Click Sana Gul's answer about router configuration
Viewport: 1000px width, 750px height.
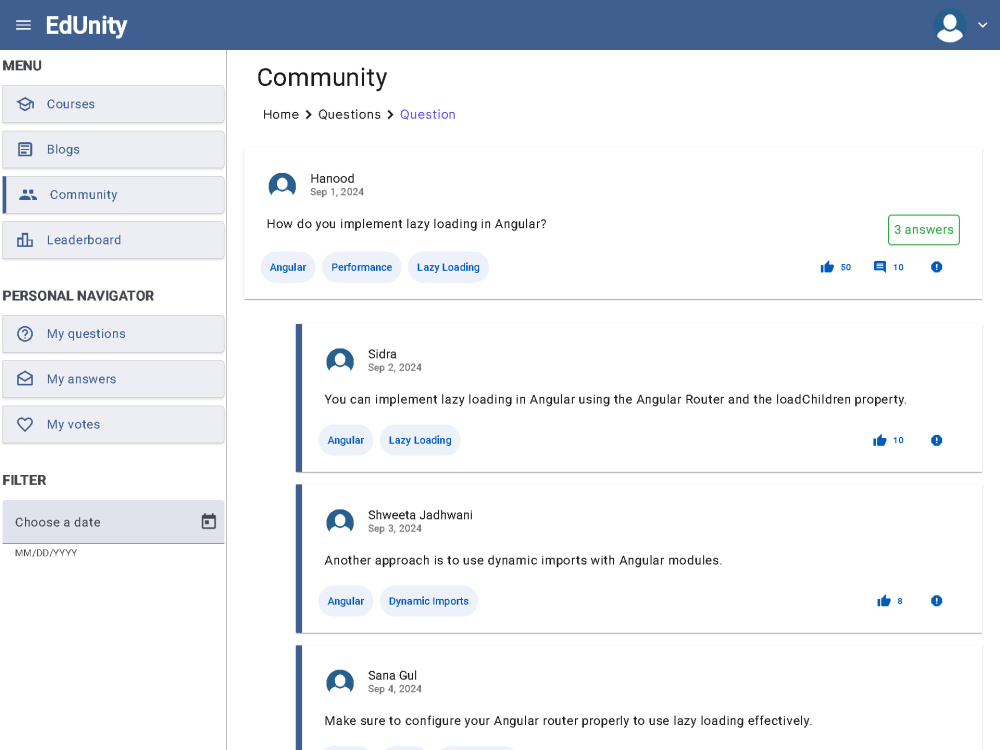tap(568, 721)
